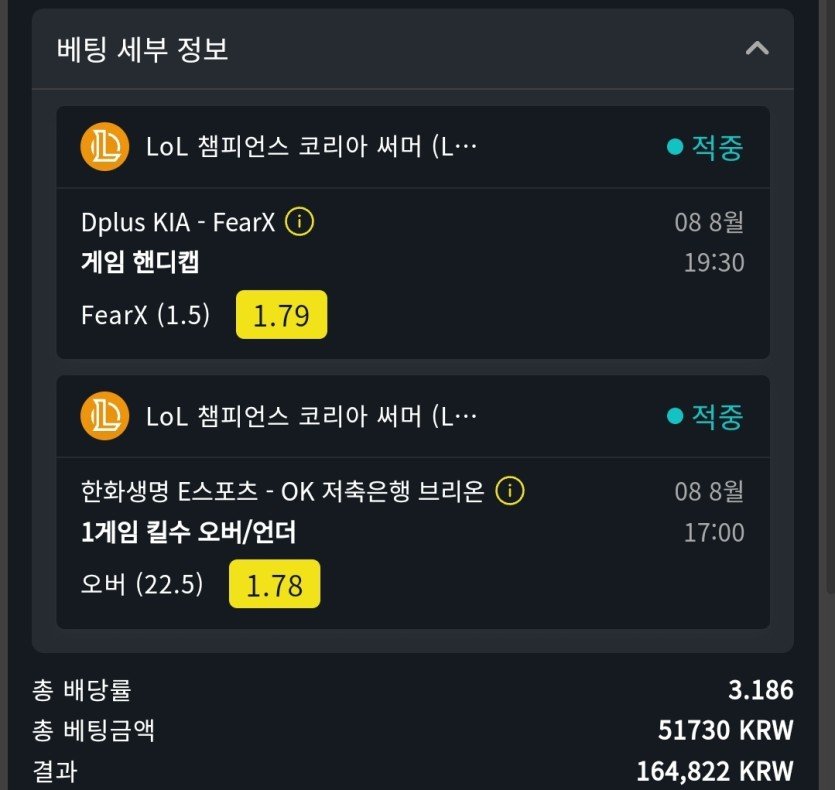Select the yellow 1.79 odds badge
The width and height of the screenshot is (835, 790).
tap(281, 315)
